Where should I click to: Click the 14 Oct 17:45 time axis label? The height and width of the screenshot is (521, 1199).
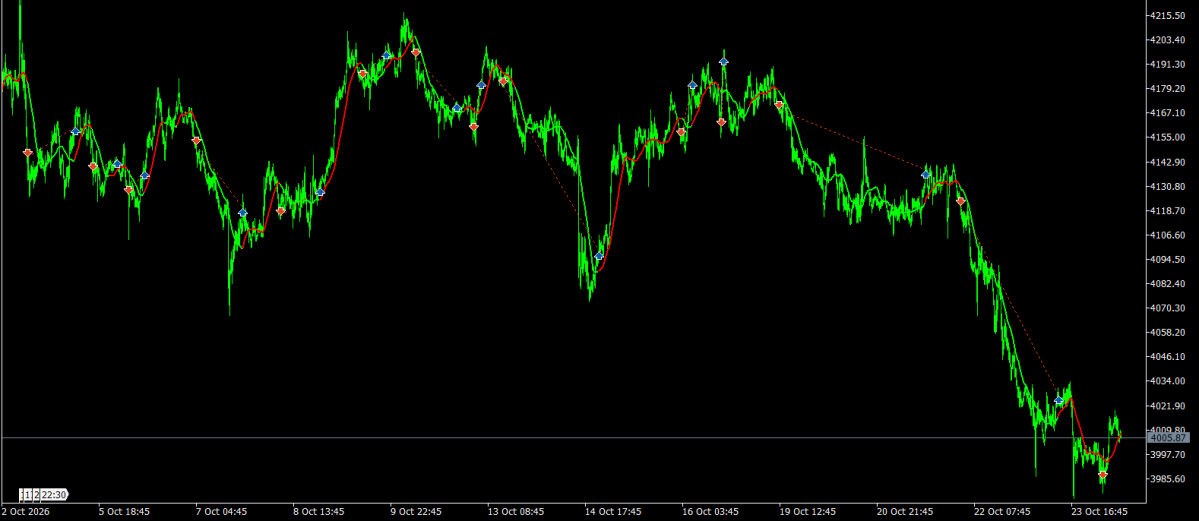click(613, 511)
